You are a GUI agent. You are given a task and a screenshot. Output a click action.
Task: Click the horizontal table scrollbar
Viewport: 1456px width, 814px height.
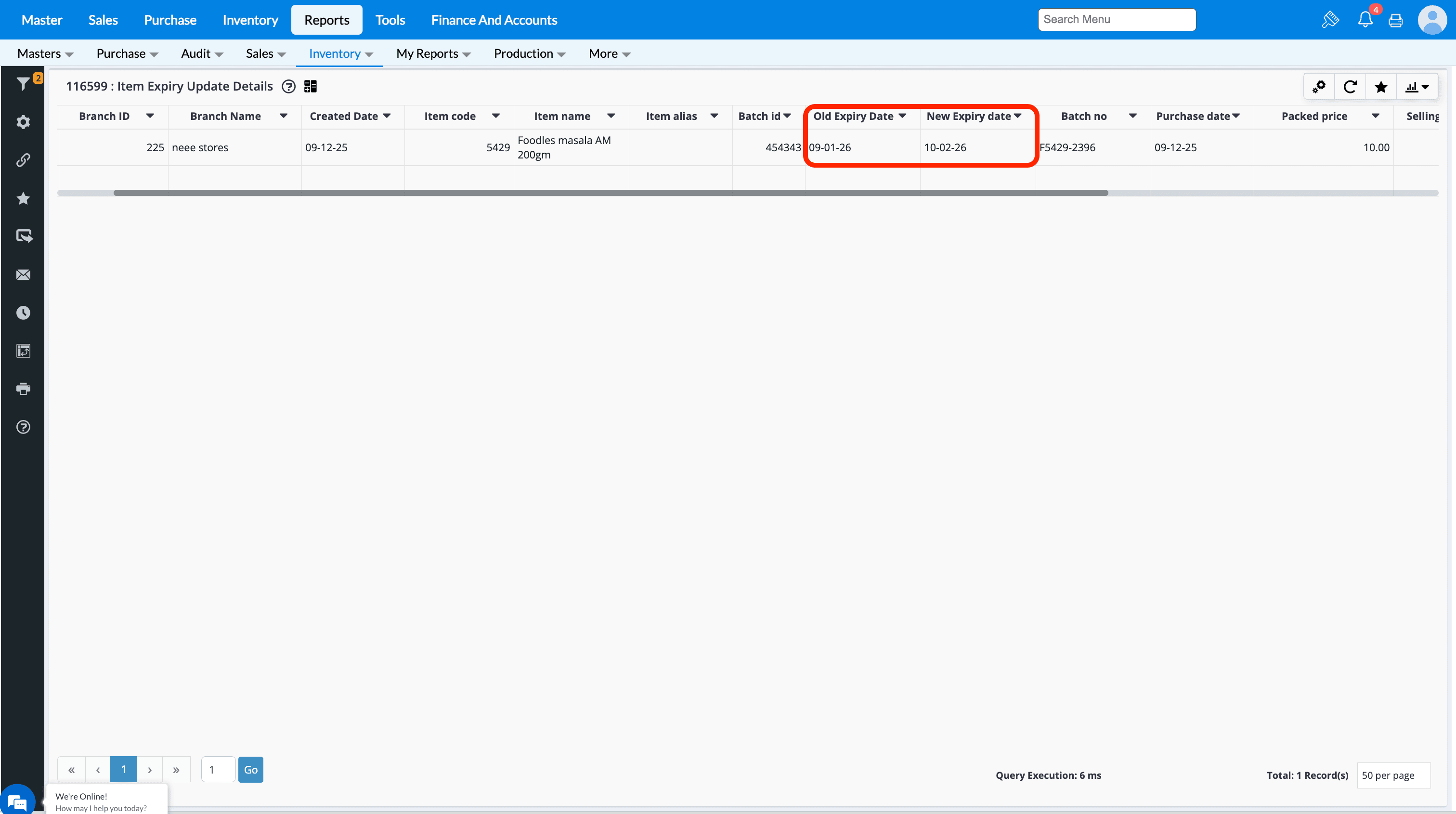pyautogui.click(x=611, y=193)
